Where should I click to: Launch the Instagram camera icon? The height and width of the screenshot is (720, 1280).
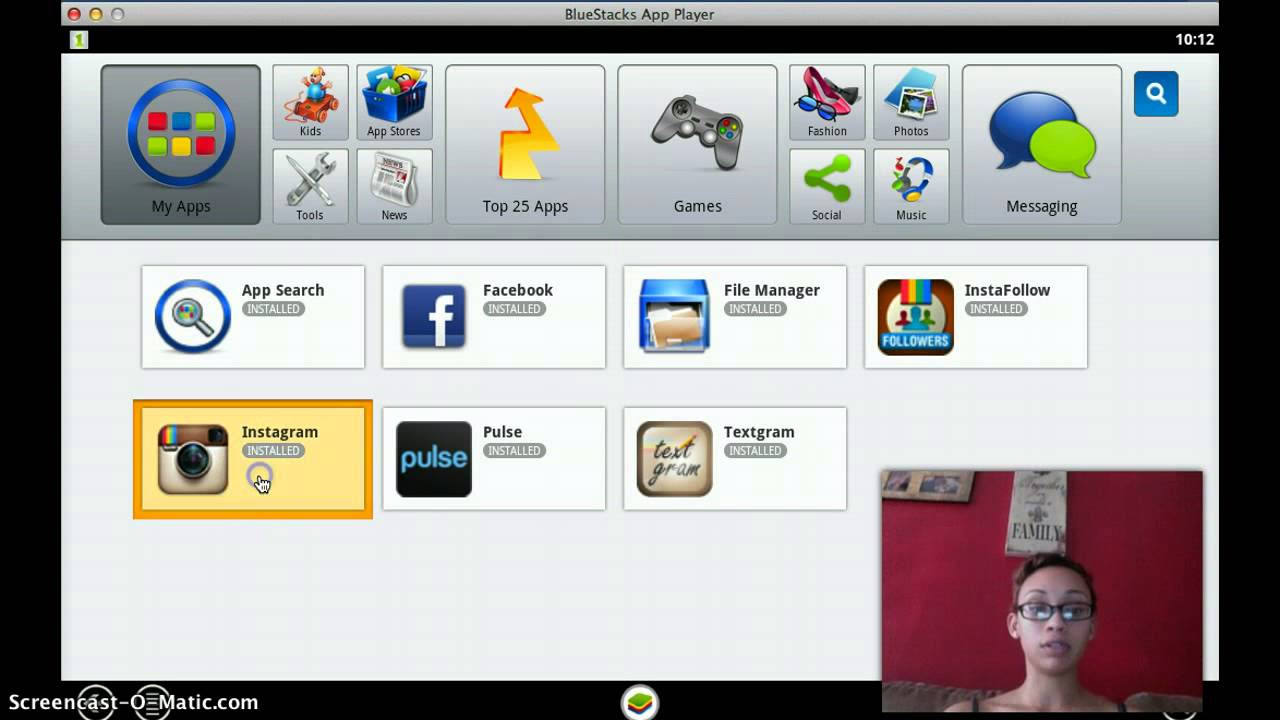pyautogui.click(x=193, y=459)
